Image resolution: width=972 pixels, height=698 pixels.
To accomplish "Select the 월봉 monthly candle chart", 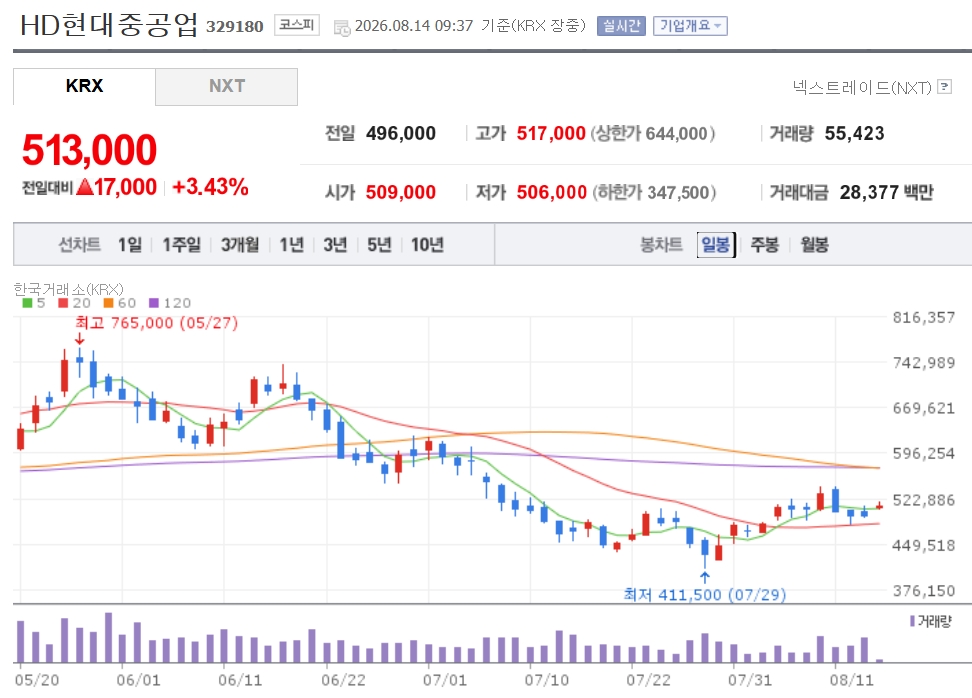I will coord(815,245).
